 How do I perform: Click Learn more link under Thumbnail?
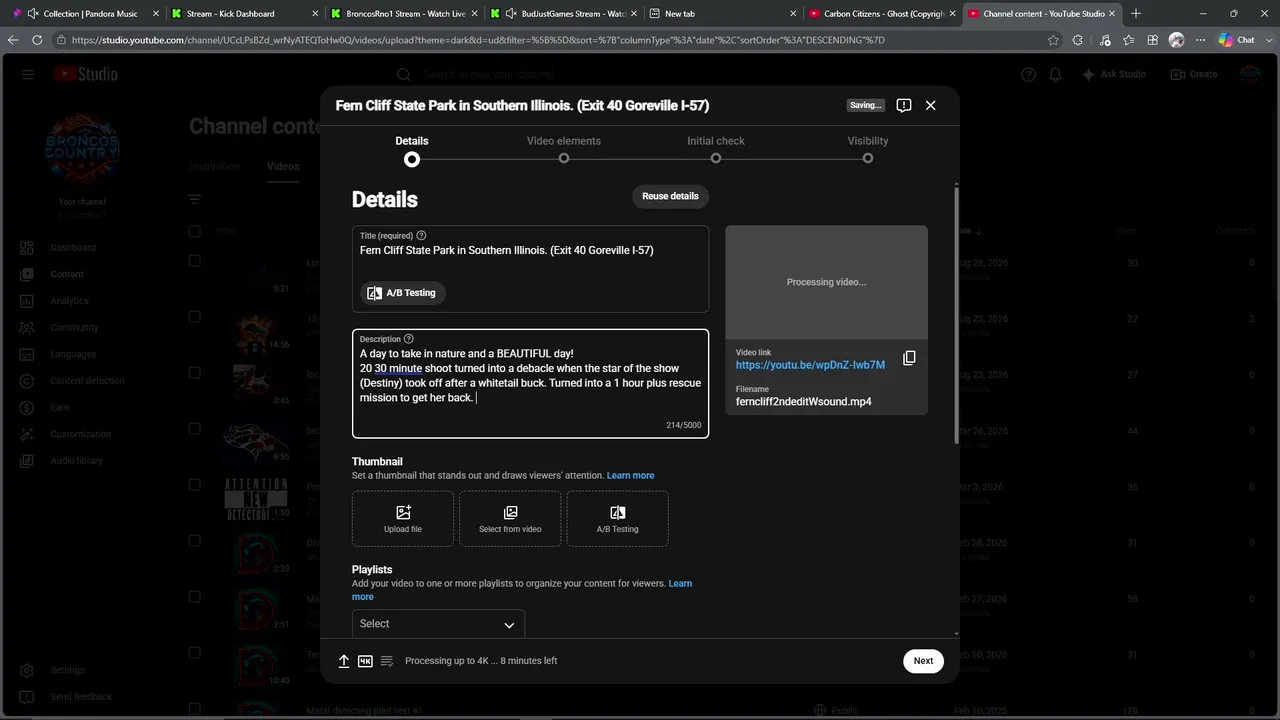[630, 476]
